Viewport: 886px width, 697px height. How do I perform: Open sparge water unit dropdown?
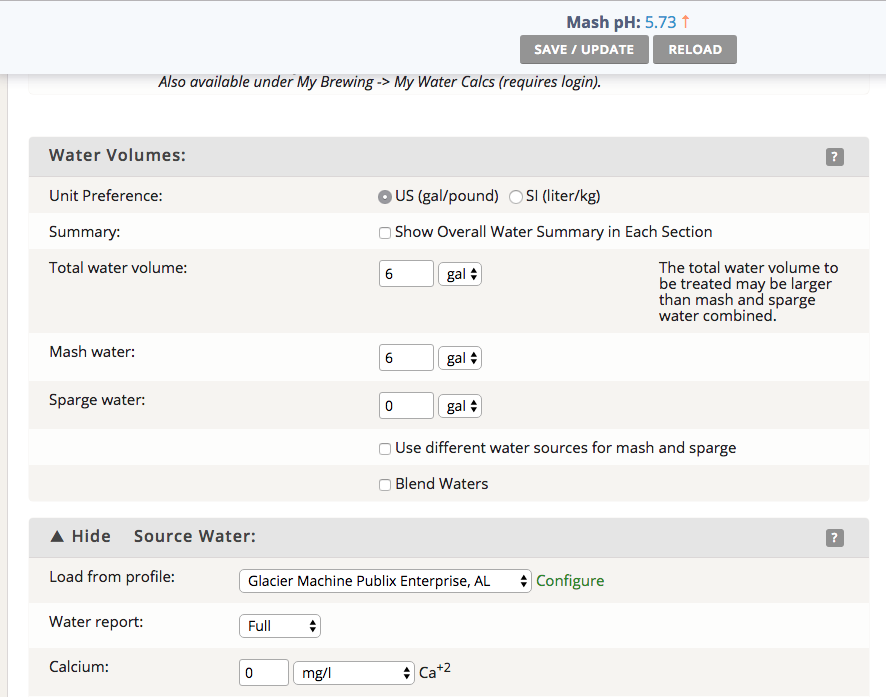pyautogui.click(x=460, y=406)
